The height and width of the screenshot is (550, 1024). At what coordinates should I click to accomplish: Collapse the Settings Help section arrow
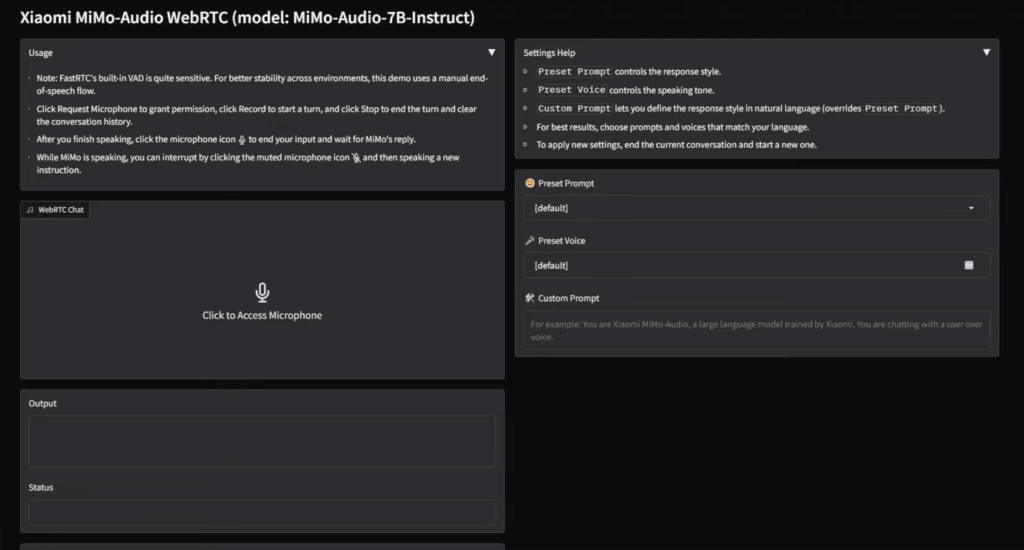click(986, 52)
